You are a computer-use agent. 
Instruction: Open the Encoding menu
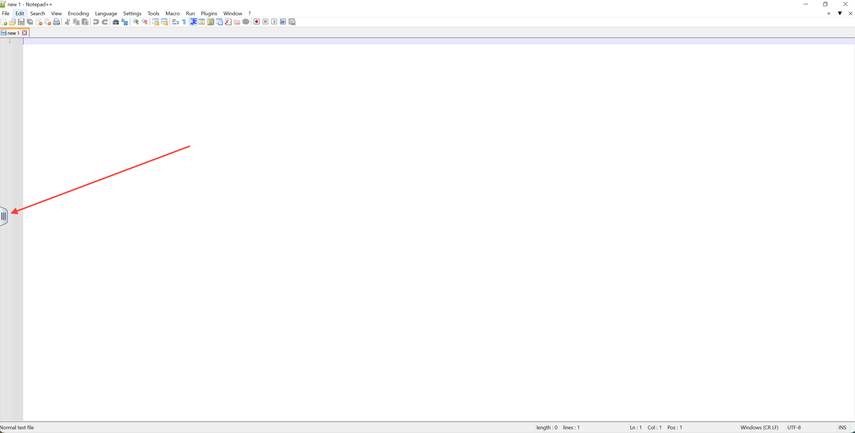[x=78, y=13]
